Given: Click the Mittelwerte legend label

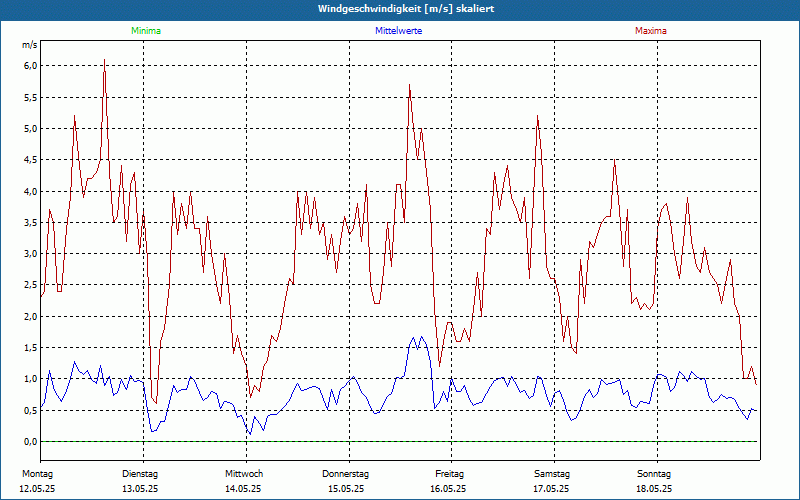Looking at the screenshot, I should click(398, 31).
